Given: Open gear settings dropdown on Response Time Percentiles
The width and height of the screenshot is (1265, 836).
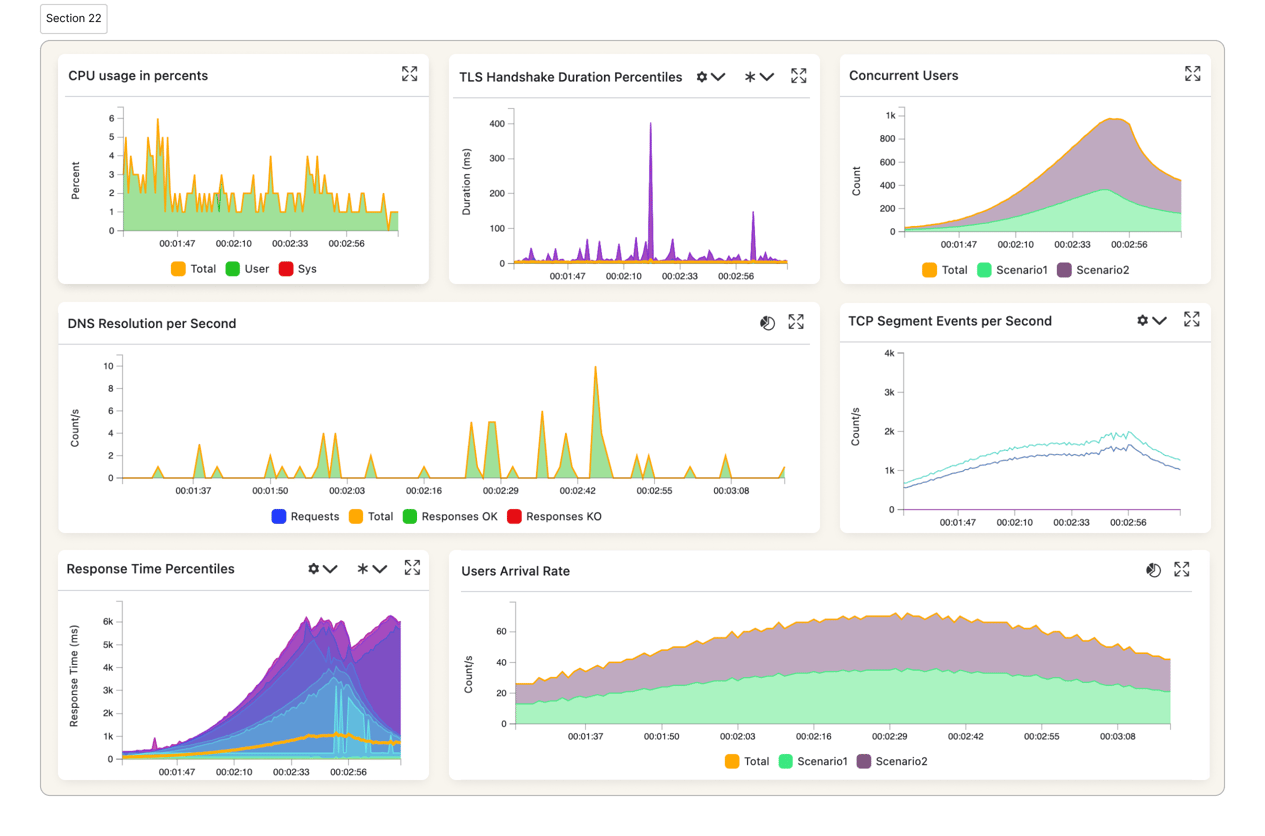Looking at the screenshot, I should pyautogui.click(x=322, y=569).
